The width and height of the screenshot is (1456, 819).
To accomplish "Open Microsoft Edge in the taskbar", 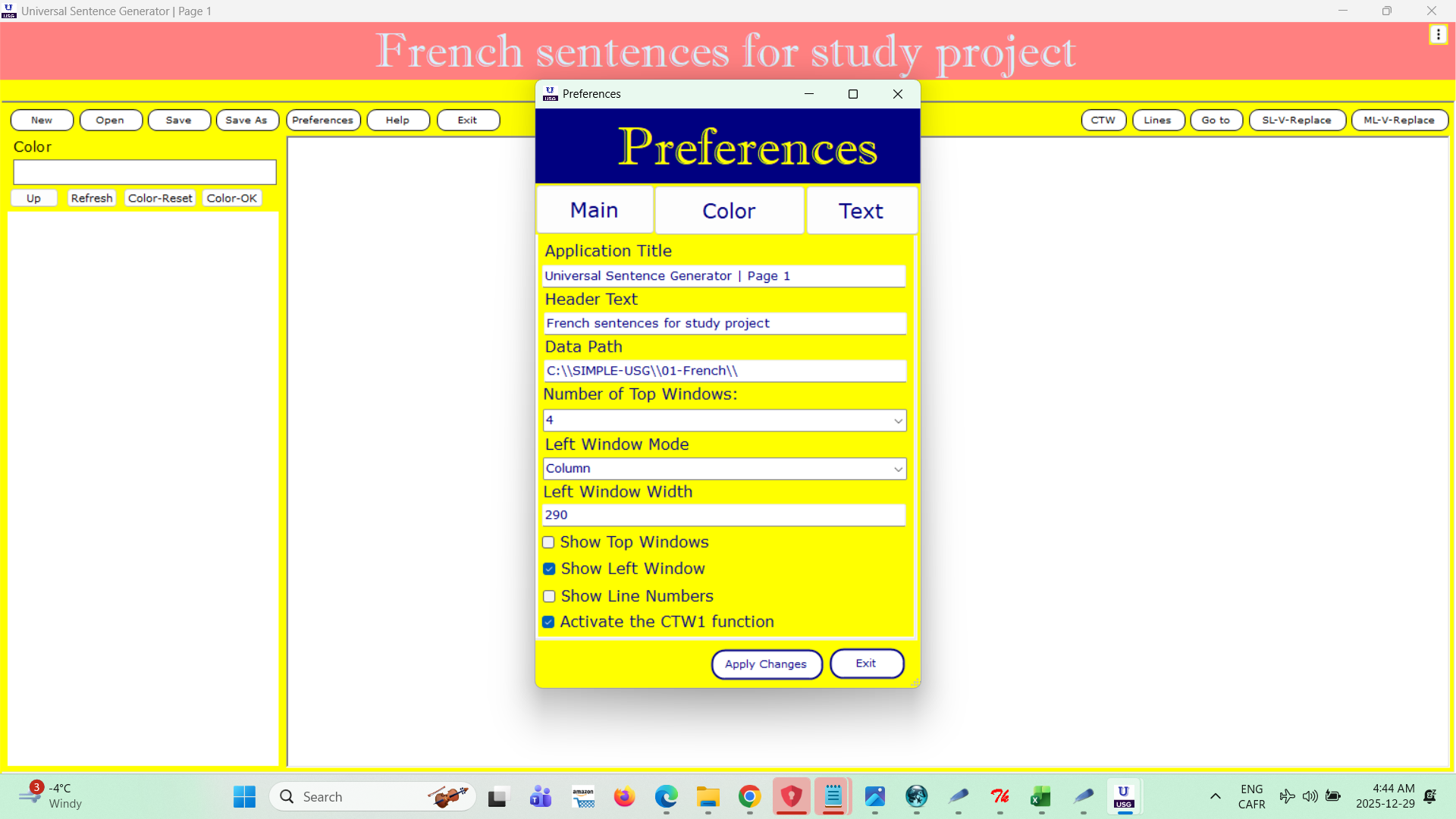I will (x=666, y=797).
